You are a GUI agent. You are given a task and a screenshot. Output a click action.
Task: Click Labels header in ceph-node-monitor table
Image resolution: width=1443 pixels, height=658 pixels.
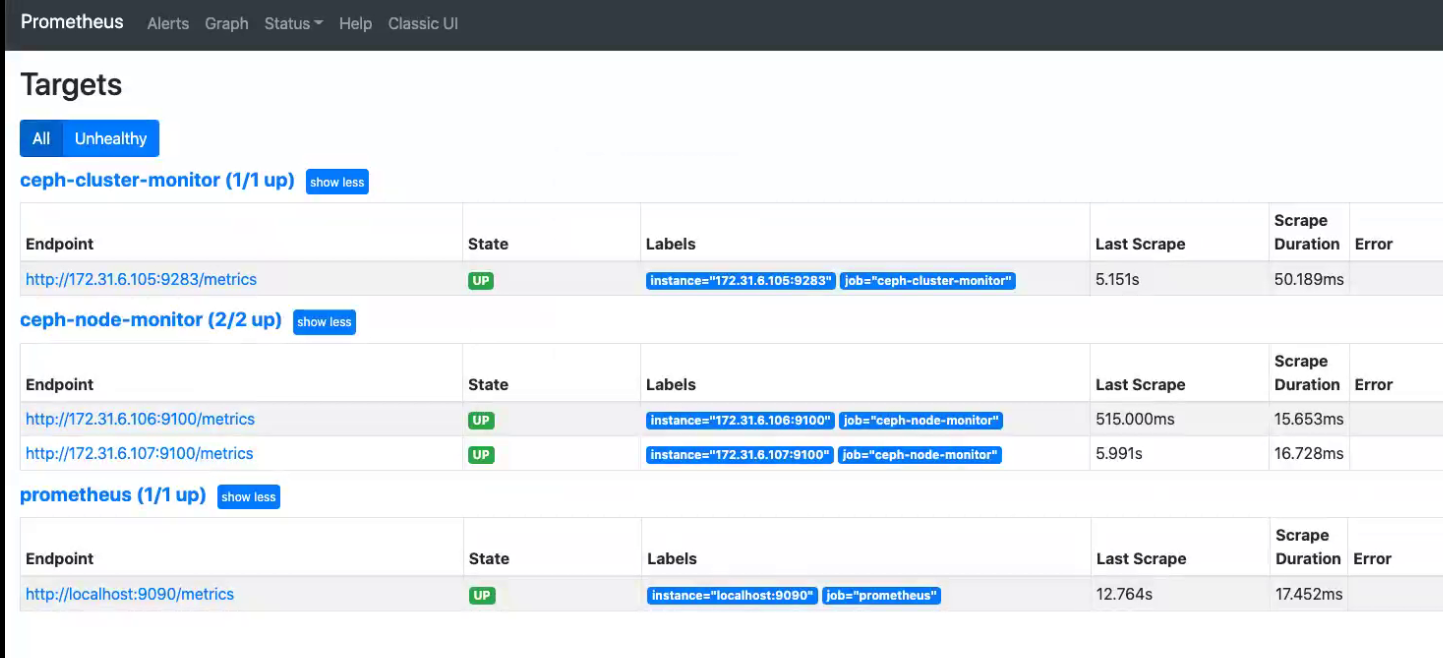click(x=671, y=384)
